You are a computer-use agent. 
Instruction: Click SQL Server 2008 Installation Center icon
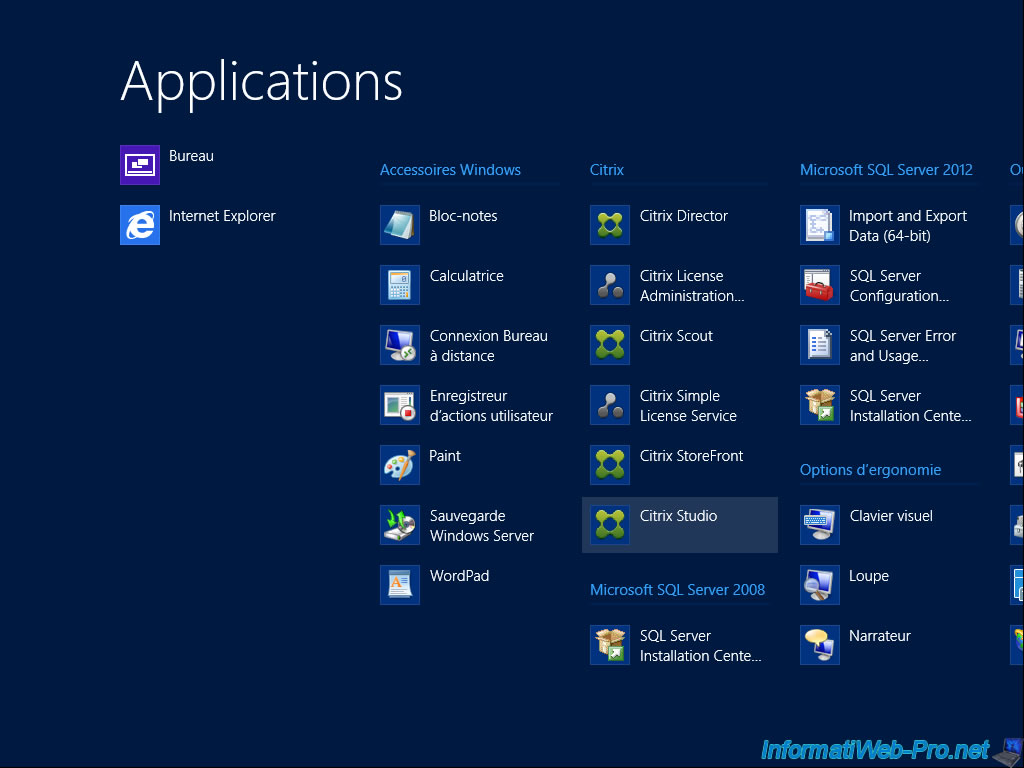coord(610,645)
